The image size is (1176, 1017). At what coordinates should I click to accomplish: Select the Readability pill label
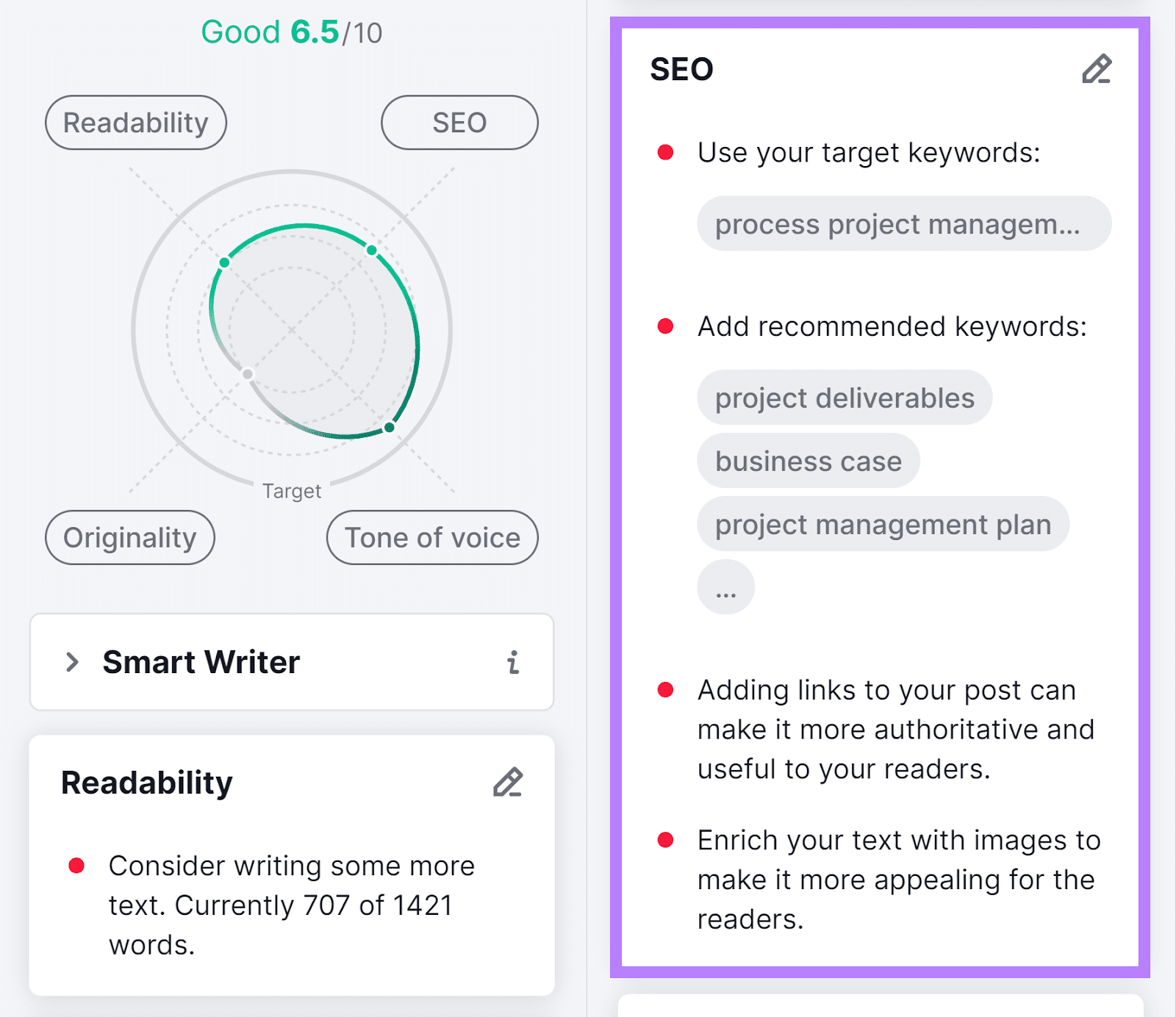click(136, 122)
